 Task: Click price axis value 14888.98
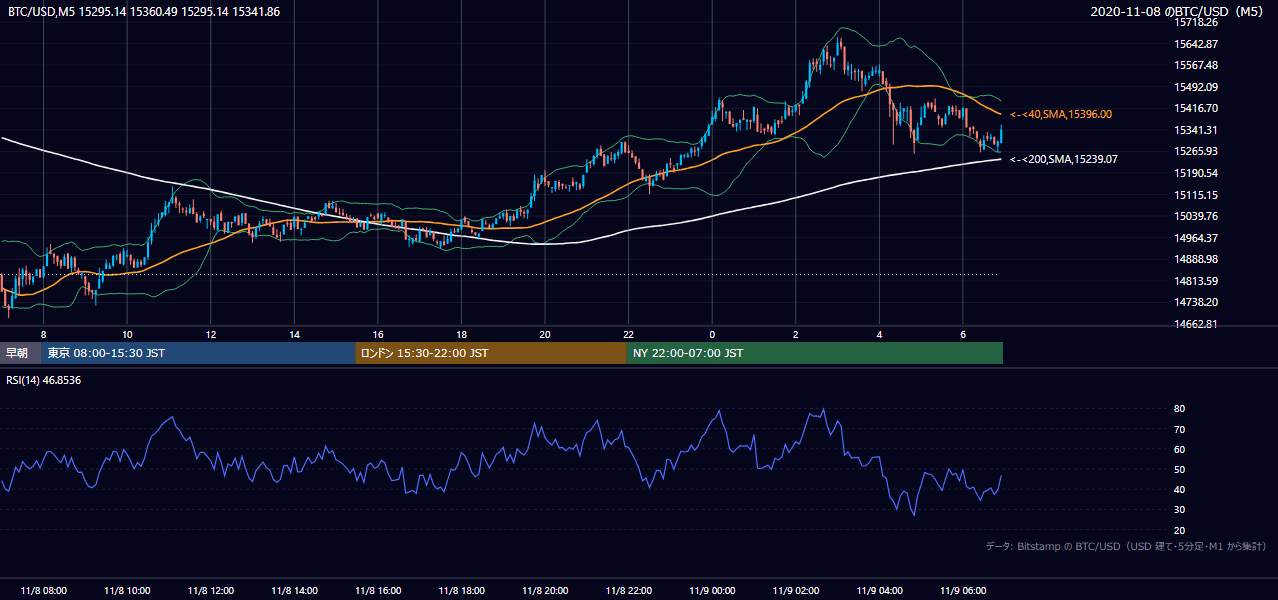[x=1196, y=259]
